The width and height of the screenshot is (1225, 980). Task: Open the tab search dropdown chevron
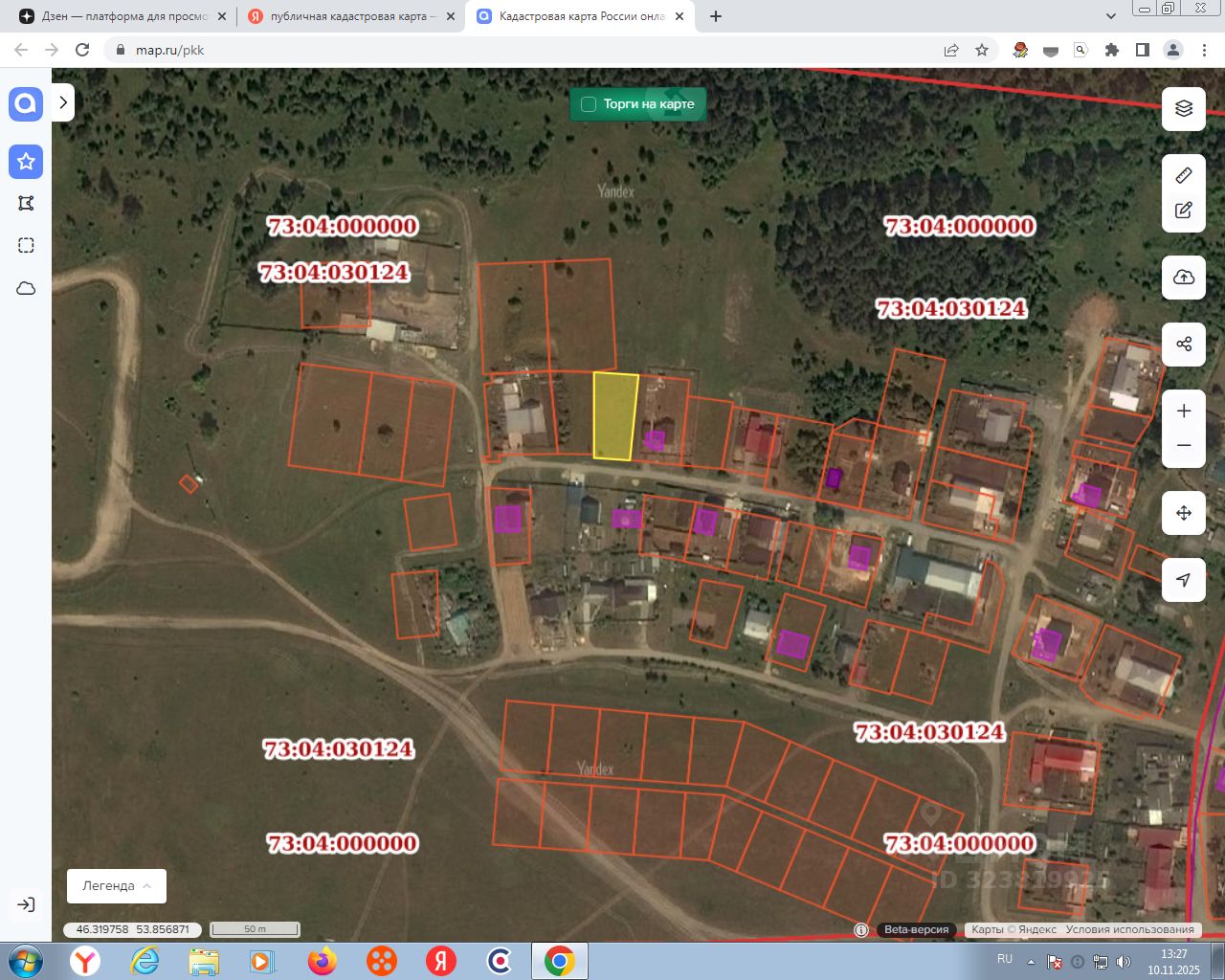click(1111, 16)
